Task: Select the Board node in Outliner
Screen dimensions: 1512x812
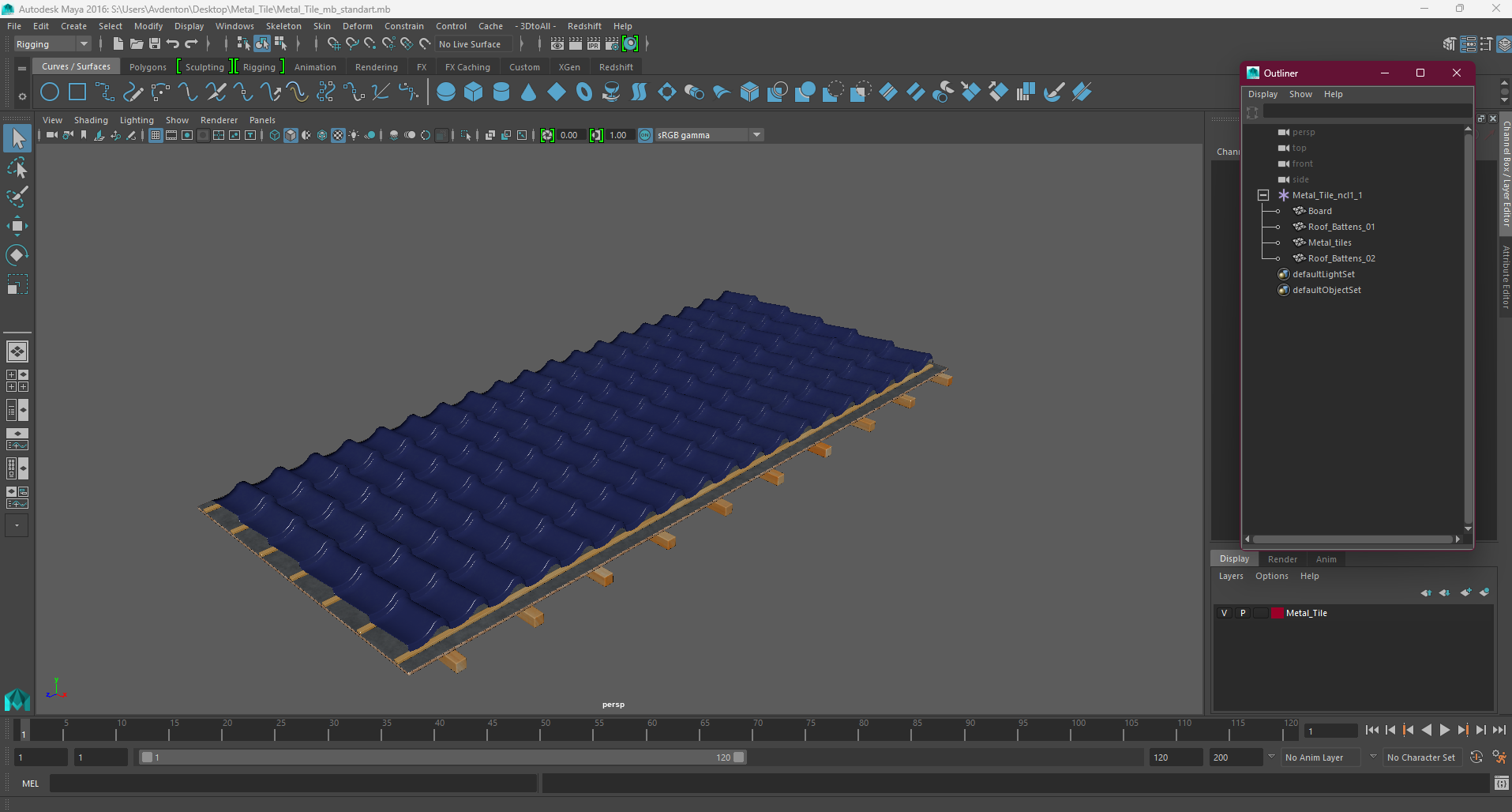Action: 1319,211
